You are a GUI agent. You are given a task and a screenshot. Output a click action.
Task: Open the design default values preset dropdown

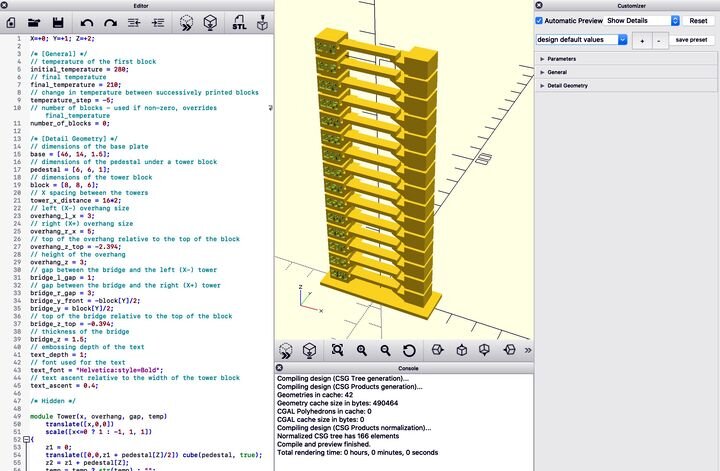point(581,40)
